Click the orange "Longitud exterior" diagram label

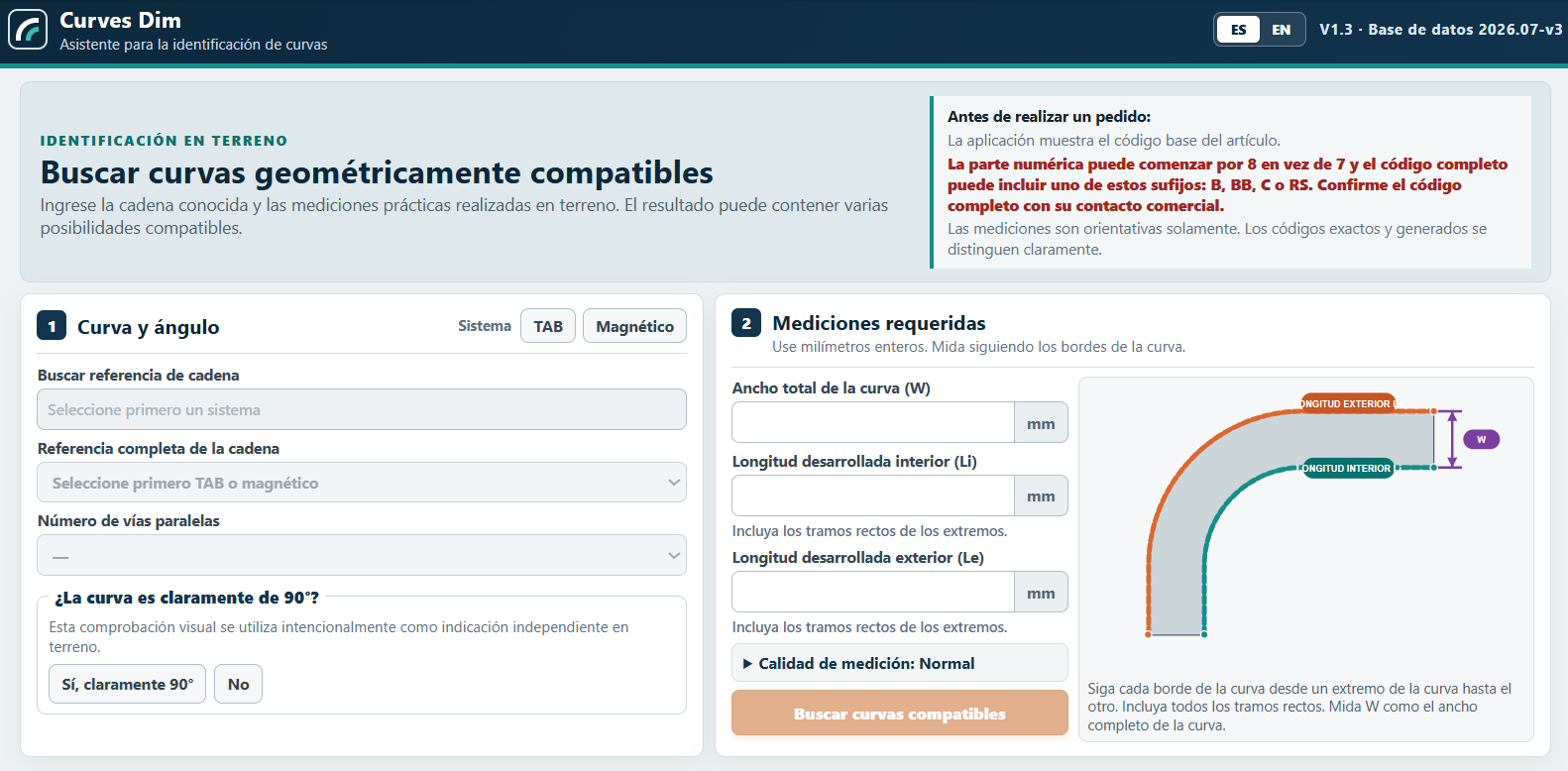point(1348,403)
